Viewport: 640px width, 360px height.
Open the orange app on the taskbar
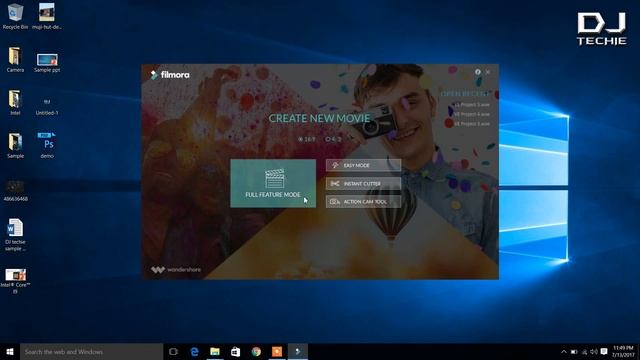point(277,351)
